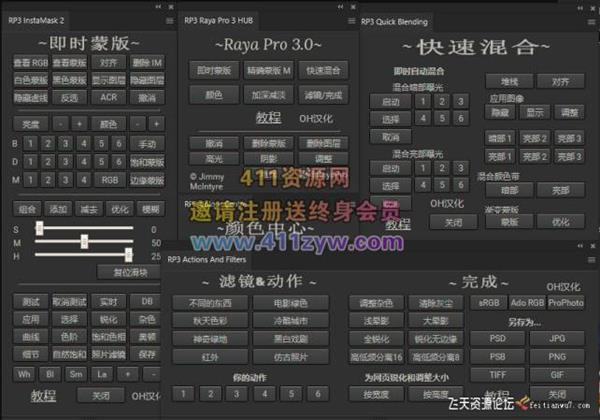The image size is (600, 420).
Task: Open the 教程 tutorial link in InstaMask
Action: tap(42, 395)
